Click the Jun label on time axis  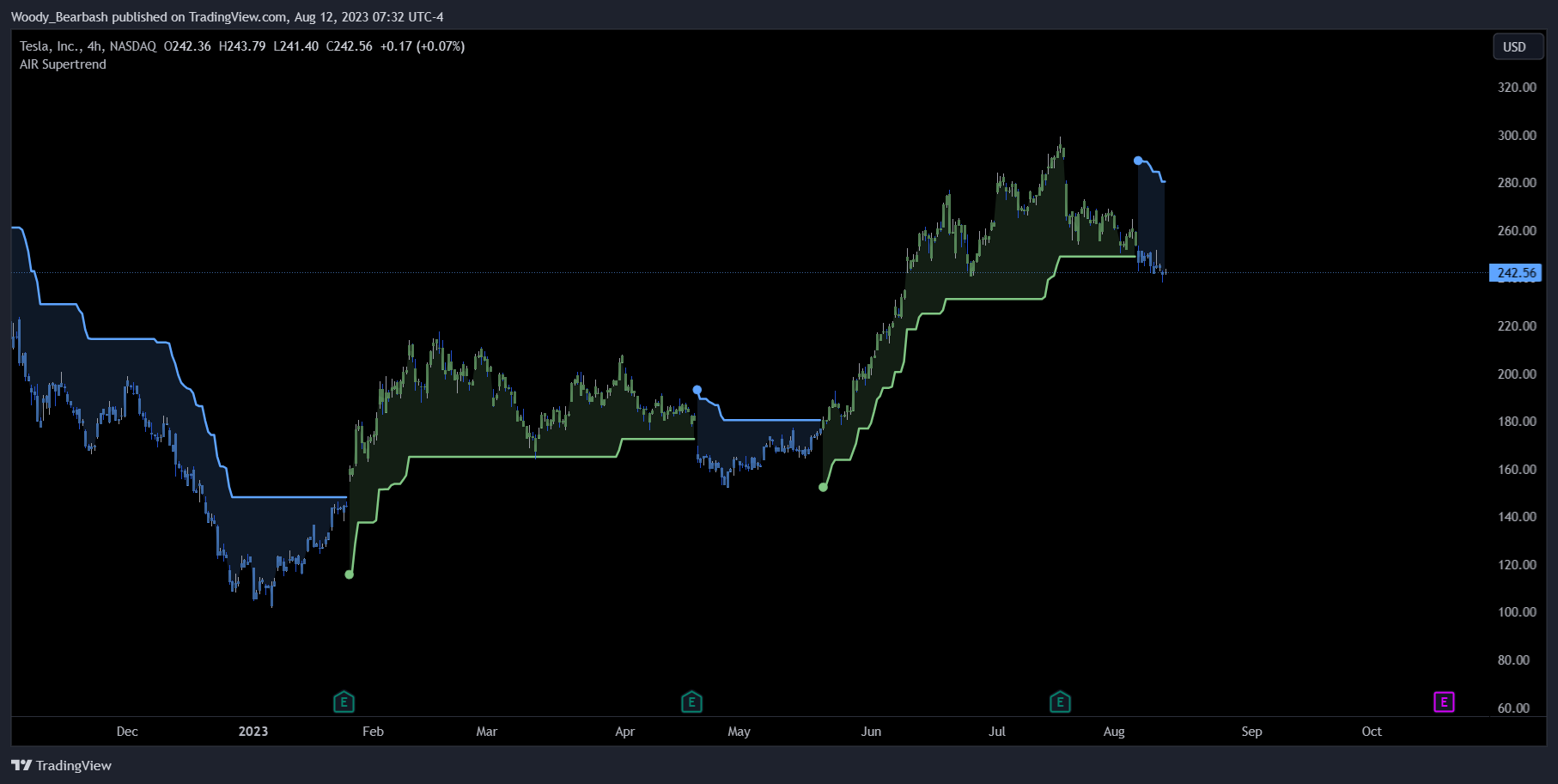(871, 732)
